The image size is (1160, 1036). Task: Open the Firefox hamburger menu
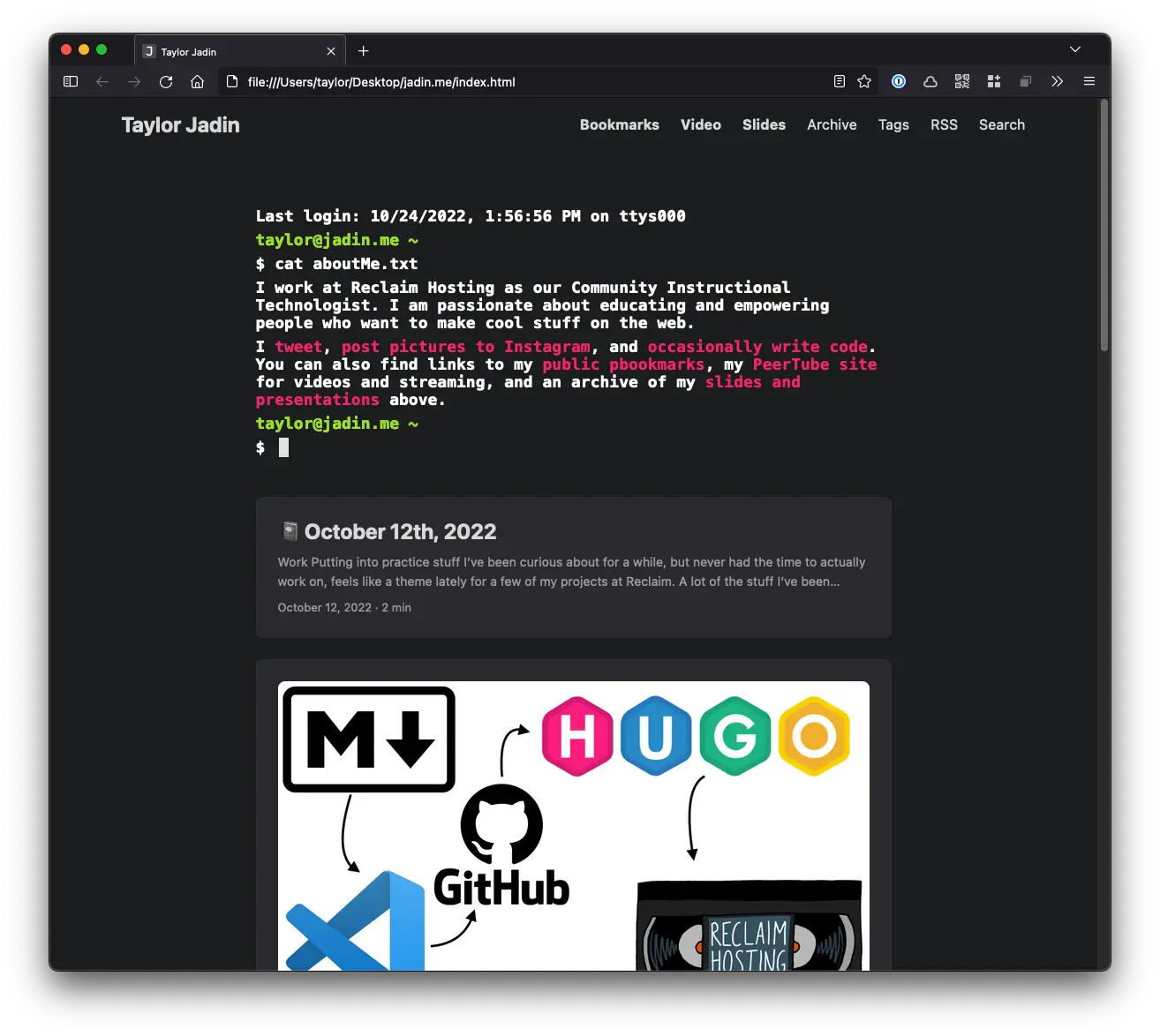1089,81
